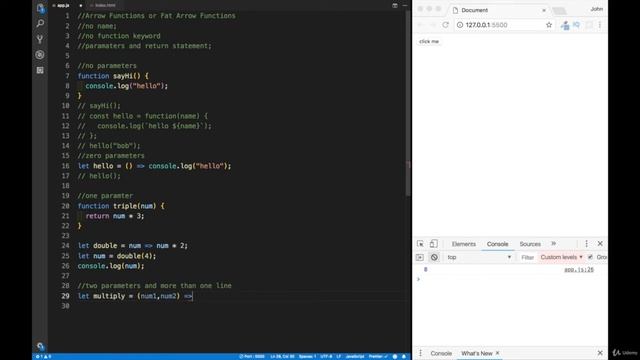
Task: Click the errors and warnings status bar indicator
Action: tap(43, 357)
